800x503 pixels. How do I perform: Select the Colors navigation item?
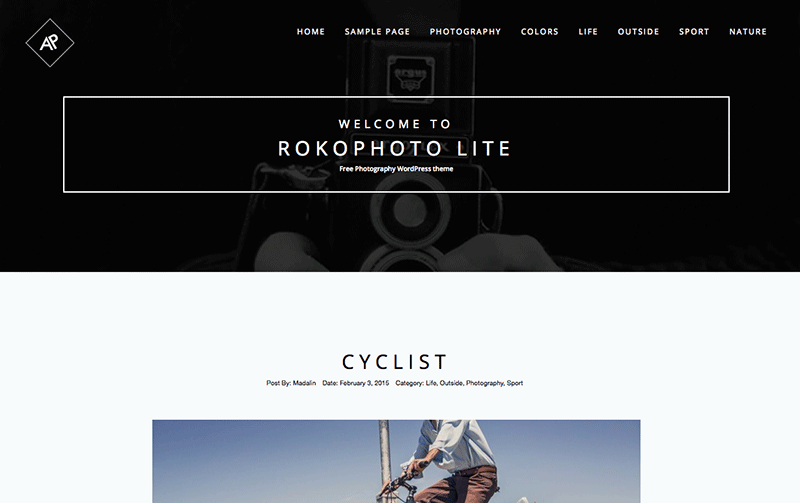tap(540, 32)
